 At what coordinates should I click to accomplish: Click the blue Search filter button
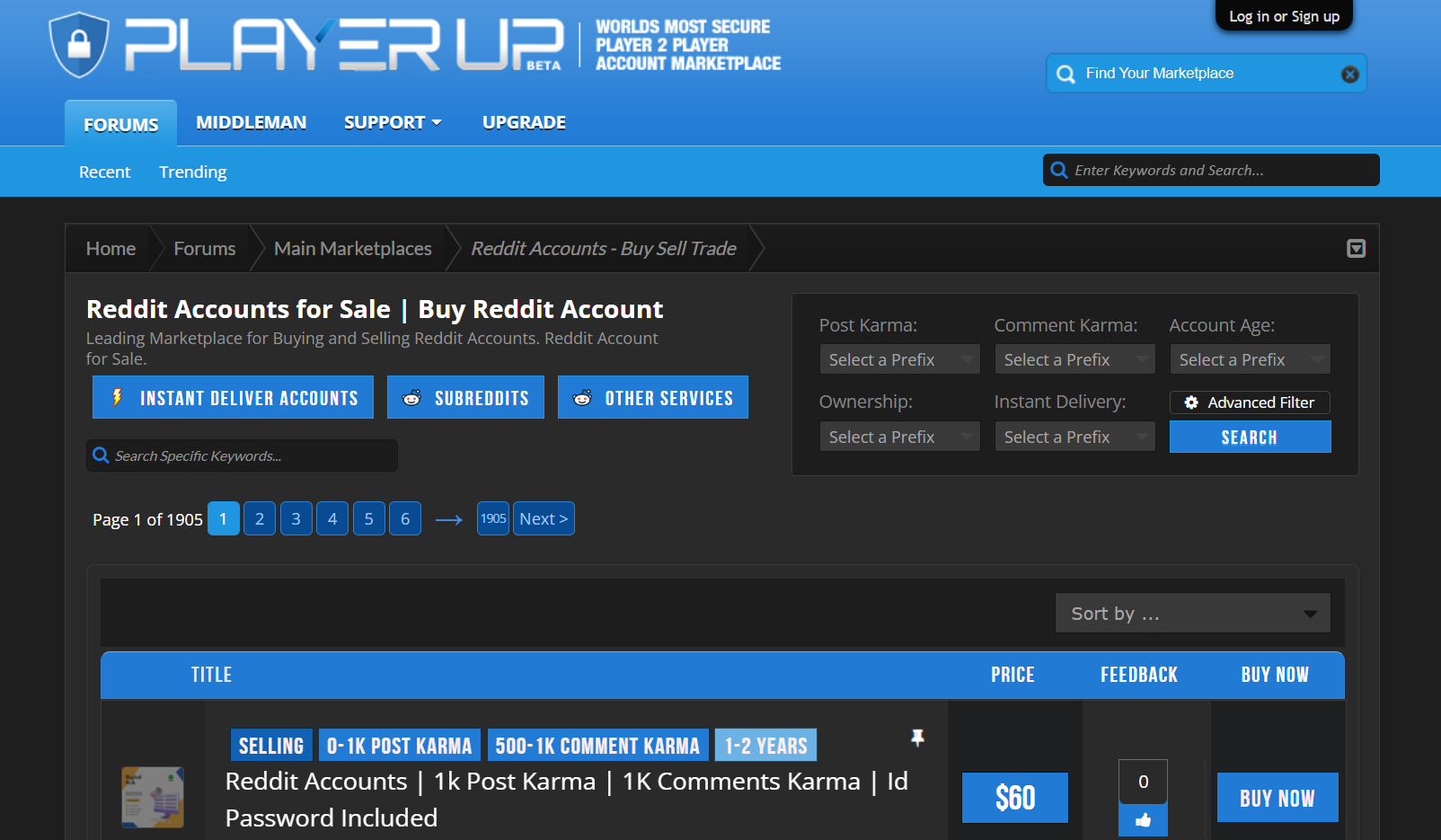tap(1250, 437)
